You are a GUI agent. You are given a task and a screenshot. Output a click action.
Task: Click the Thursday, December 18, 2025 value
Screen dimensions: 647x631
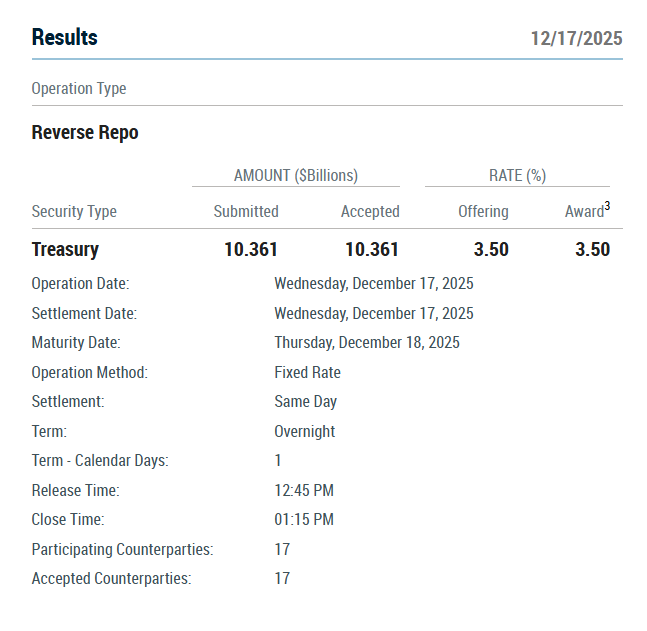pyautogui.click(x=367, y=343)
